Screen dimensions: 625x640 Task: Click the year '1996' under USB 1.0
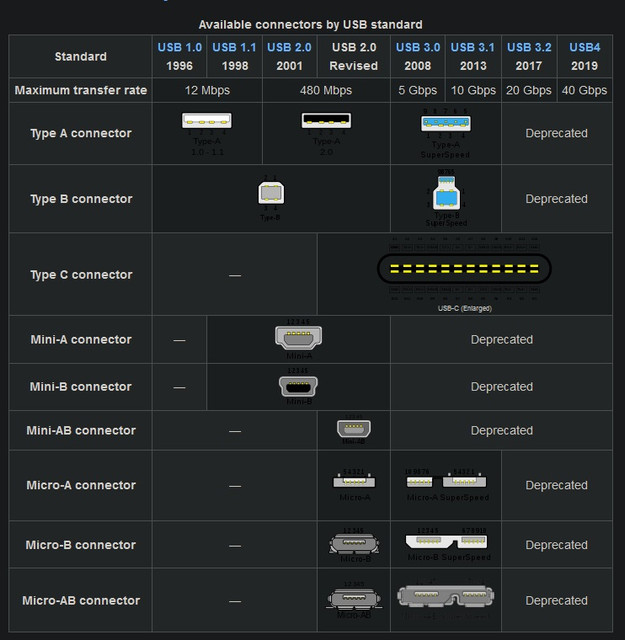point(179,66)
